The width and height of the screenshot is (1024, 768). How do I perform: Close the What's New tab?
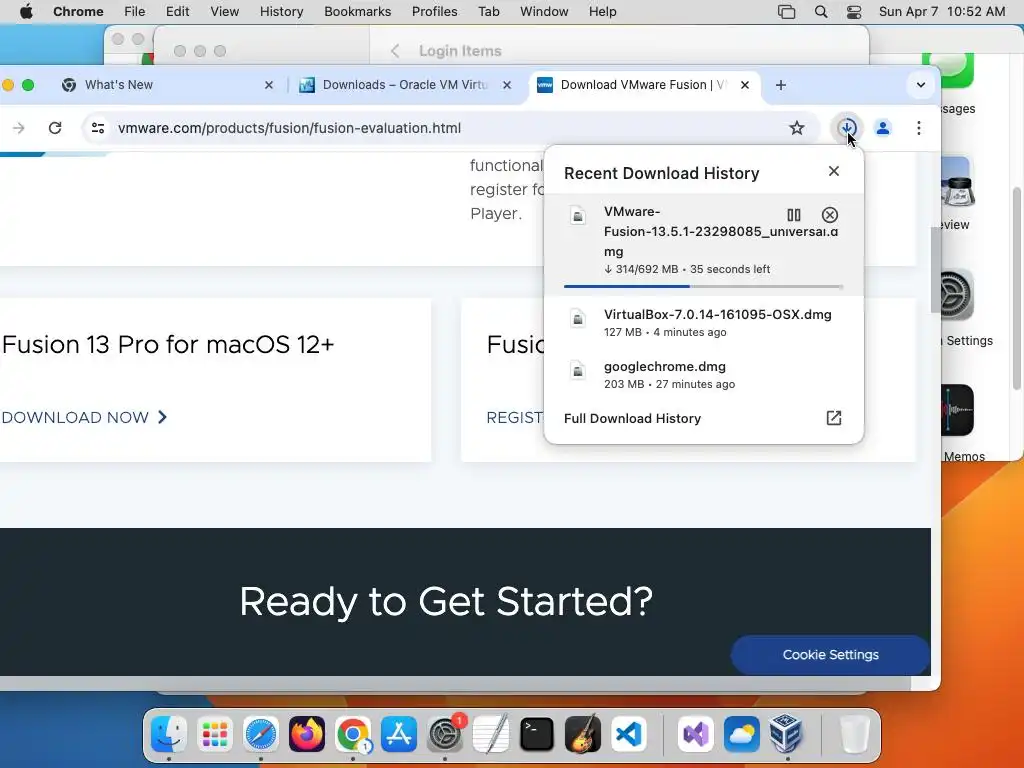(x=268, y=85)
